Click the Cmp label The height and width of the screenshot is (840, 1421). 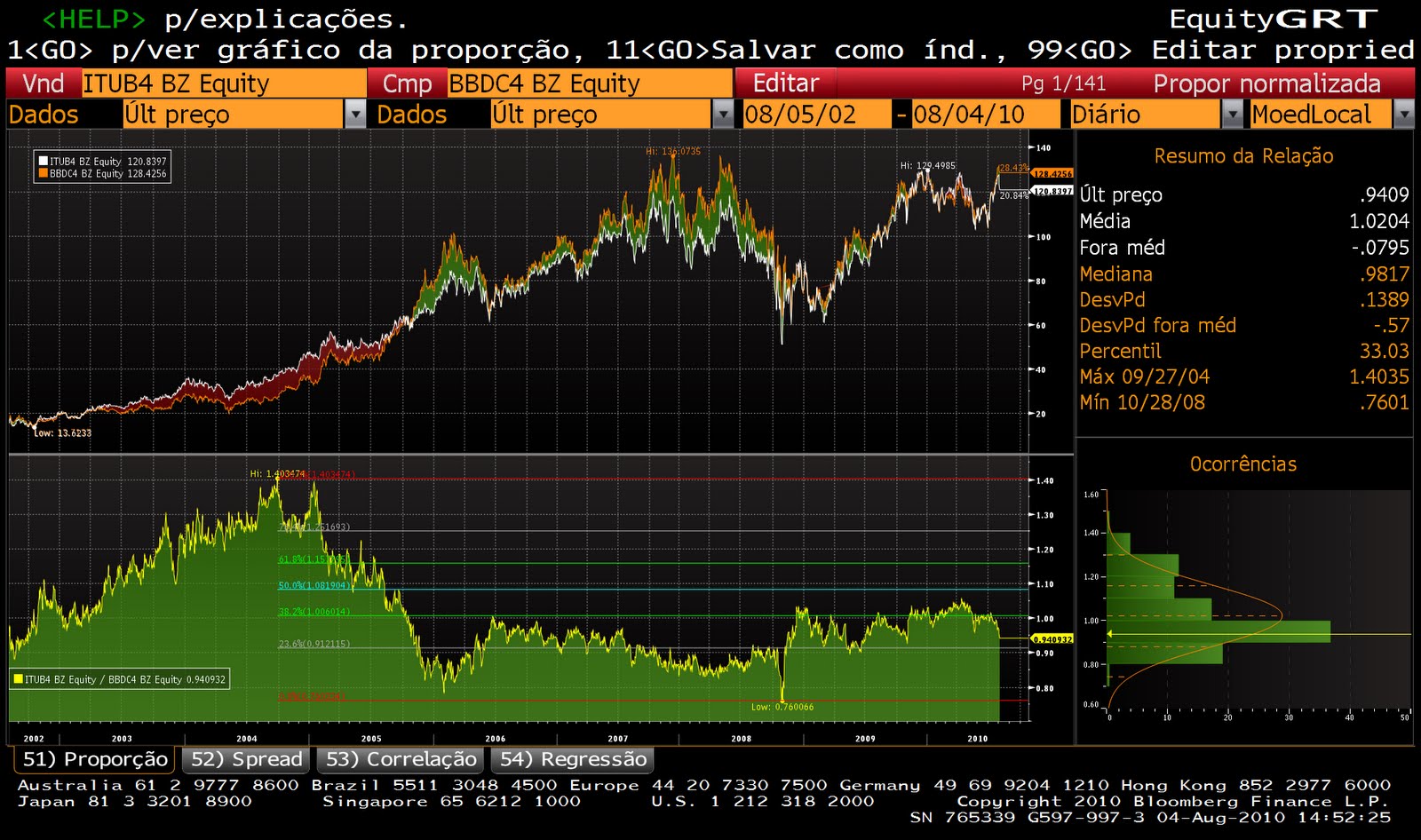click(407, 83)
